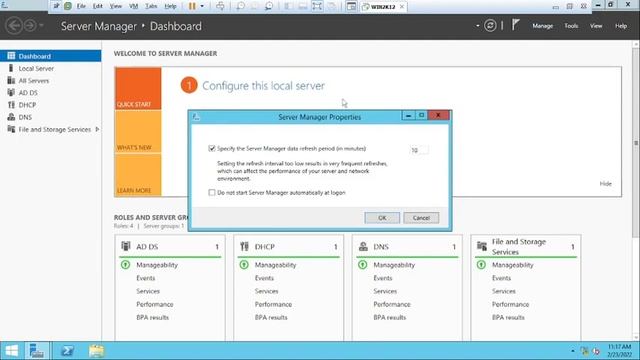Click the DHCP sidebar icon
The width and height of the screenshot is (640, 360).
[11, 105]
